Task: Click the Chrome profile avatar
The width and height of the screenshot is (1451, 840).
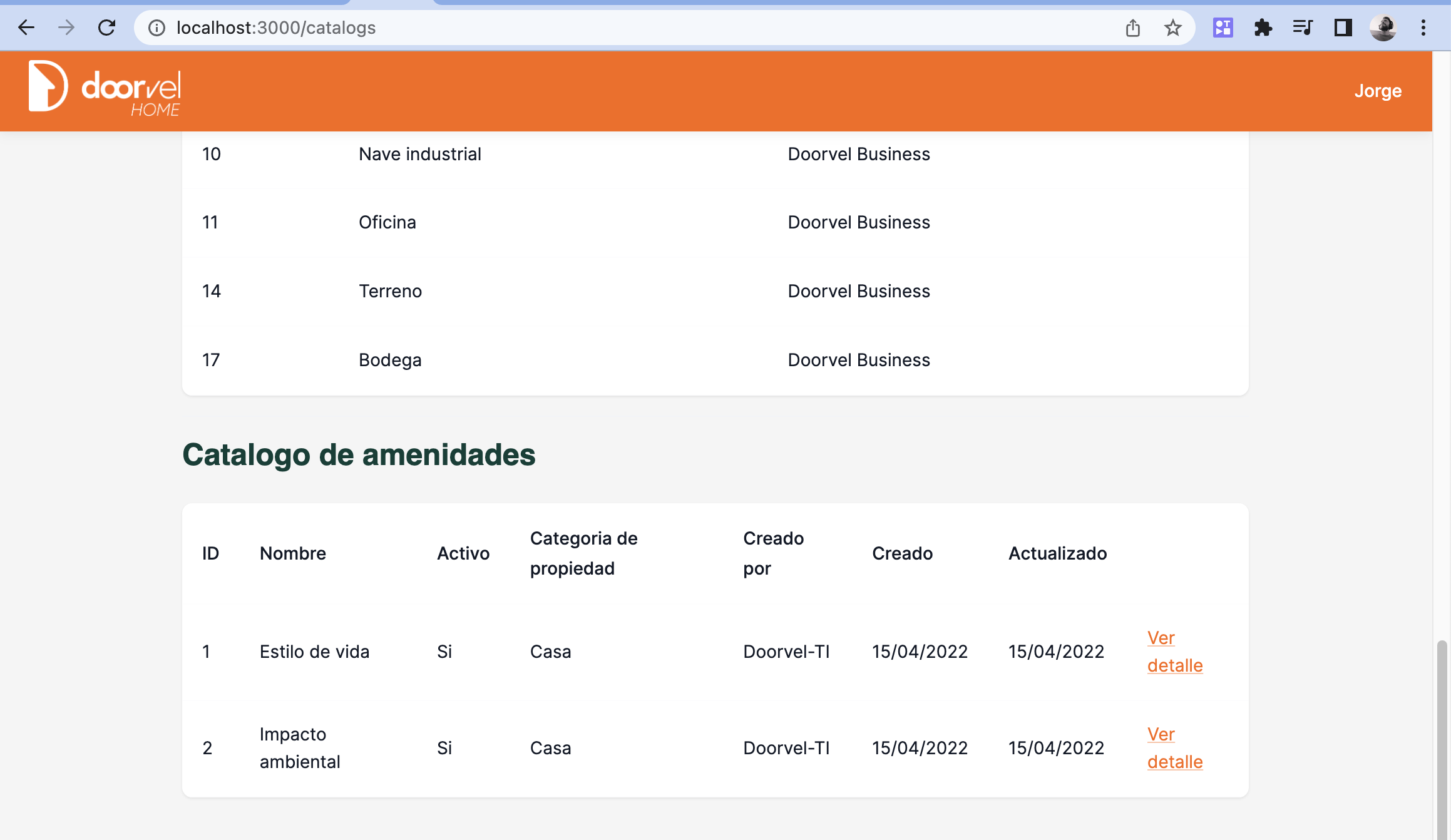Action: pyautogui.click(x=1383, y=28)
